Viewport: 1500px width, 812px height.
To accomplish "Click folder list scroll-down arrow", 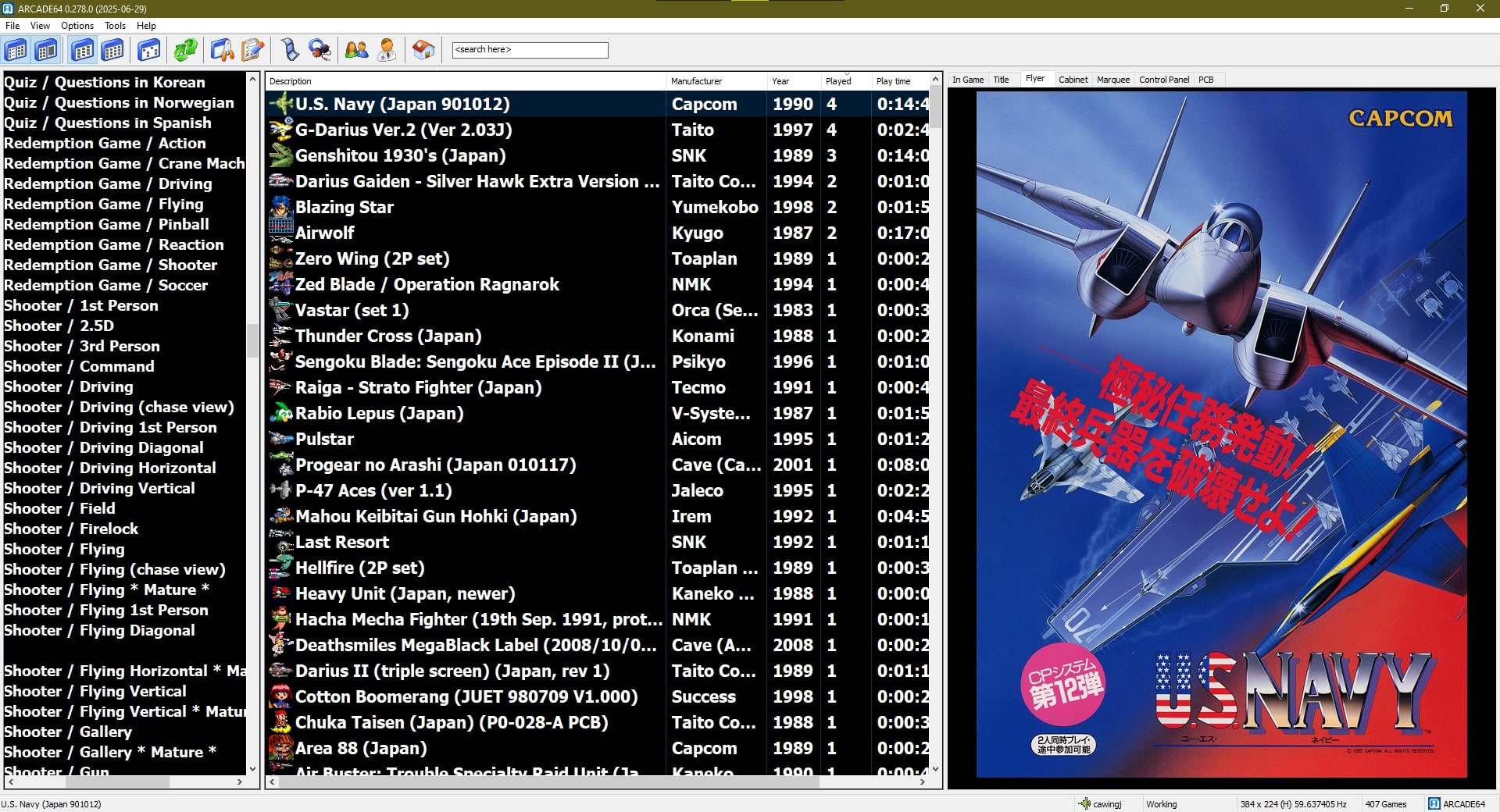I will point(252,769).
